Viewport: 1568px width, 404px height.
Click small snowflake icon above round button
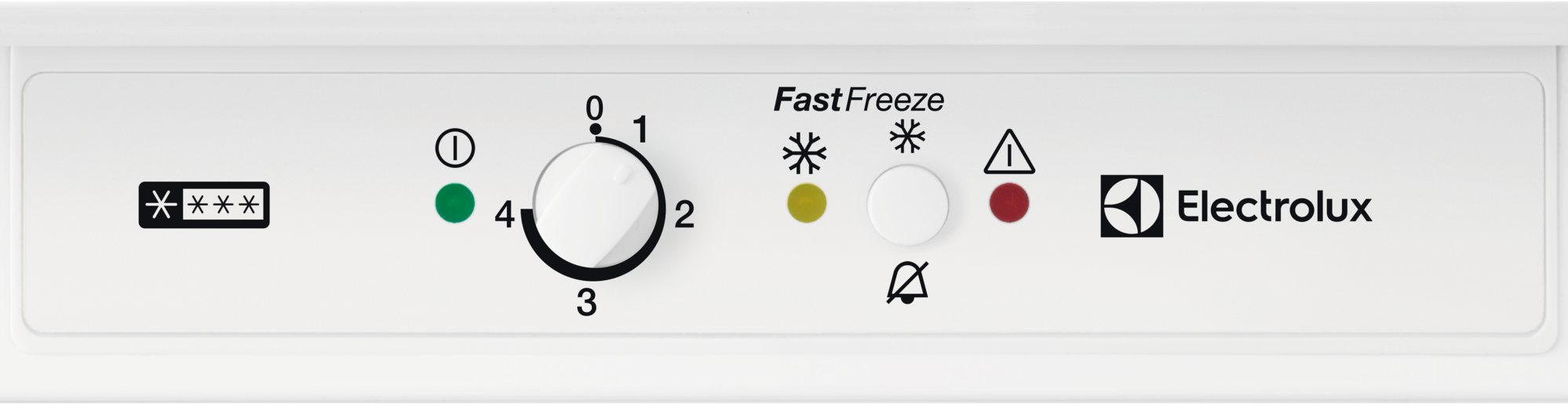click(907, 137)
